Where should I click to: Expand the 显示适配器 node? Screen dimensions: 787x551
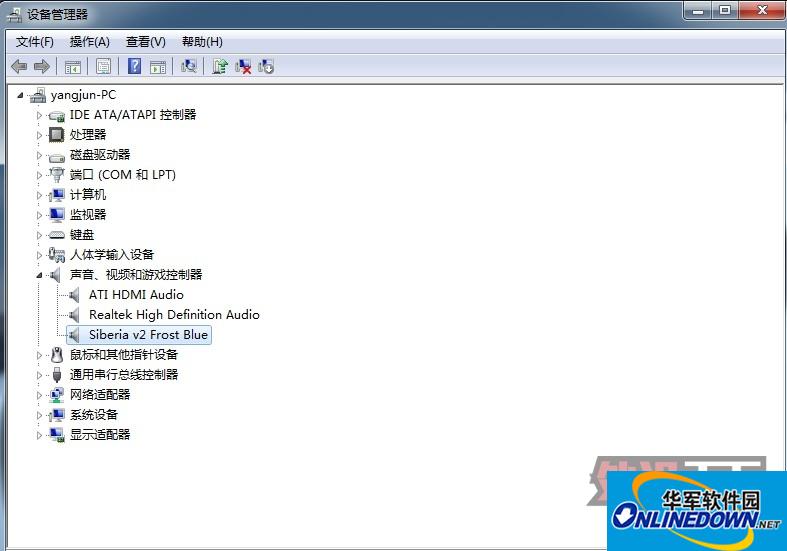click(39, 435)
